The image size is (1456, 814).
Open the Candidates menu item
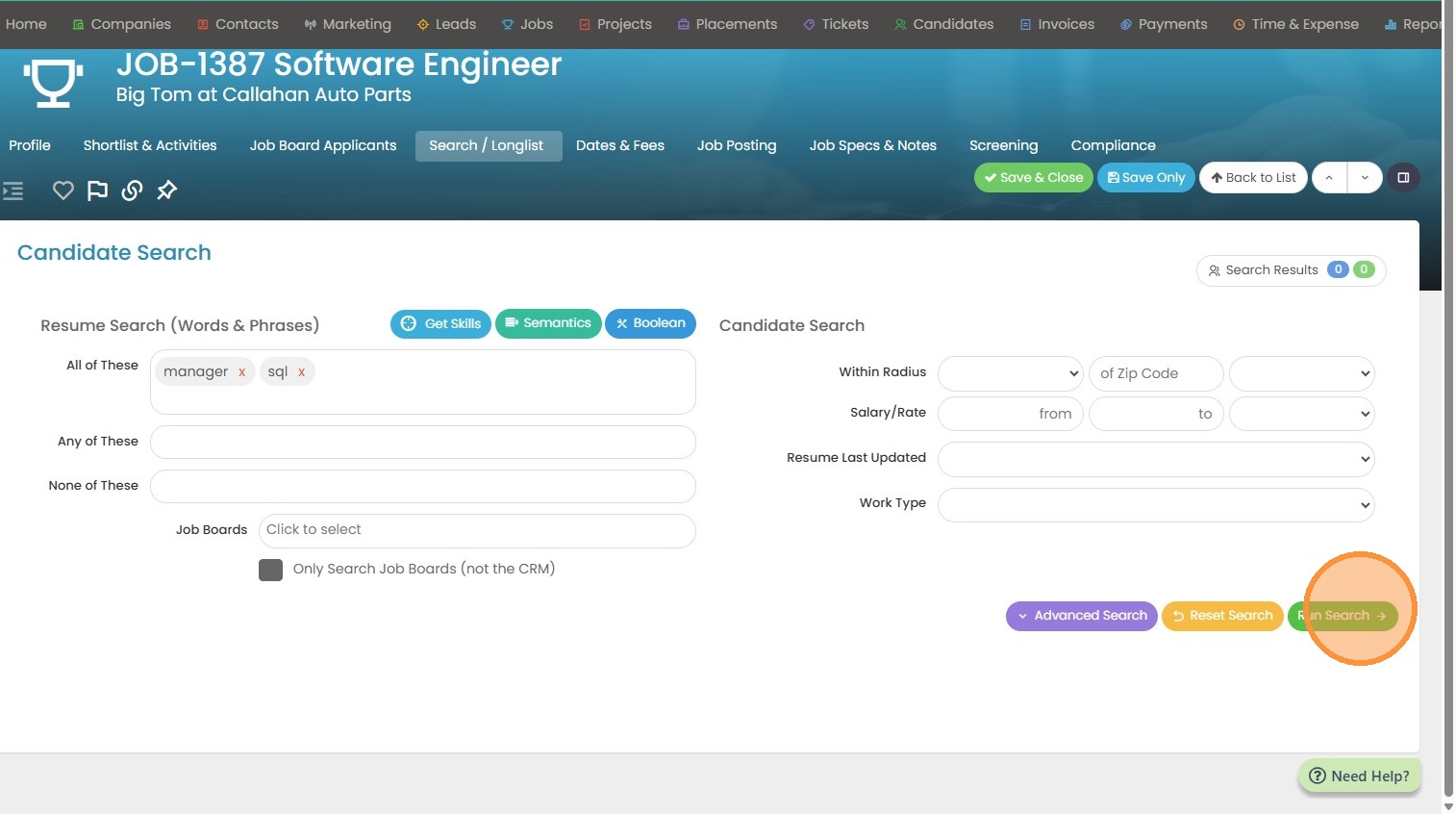point(943,24)
